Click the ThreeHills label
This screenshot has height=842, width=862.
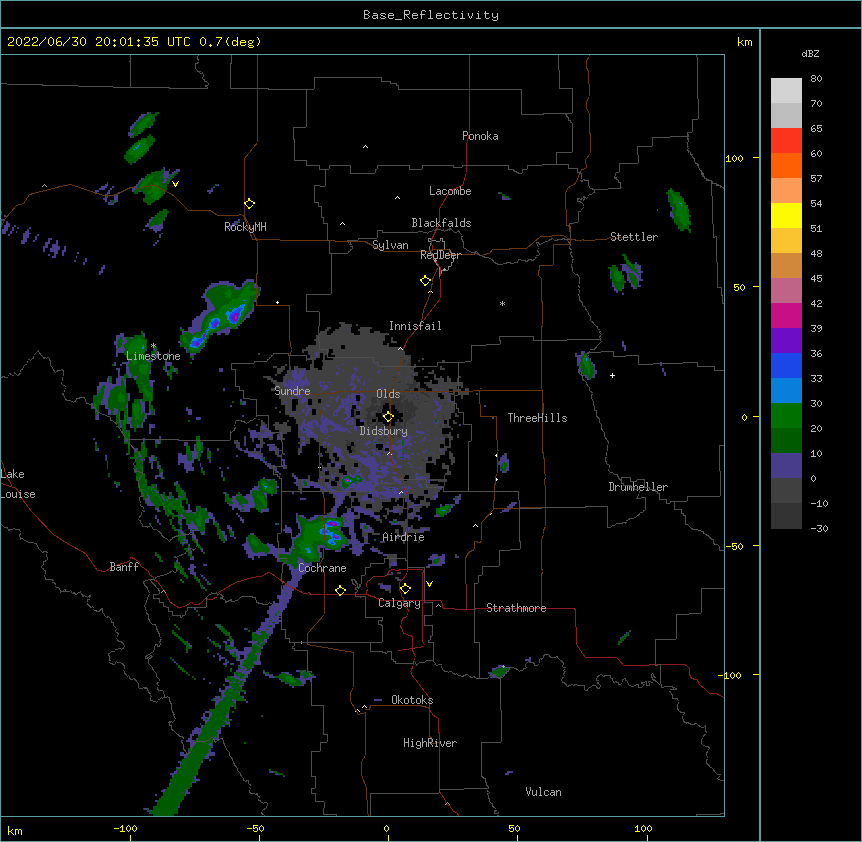[537, 418]
